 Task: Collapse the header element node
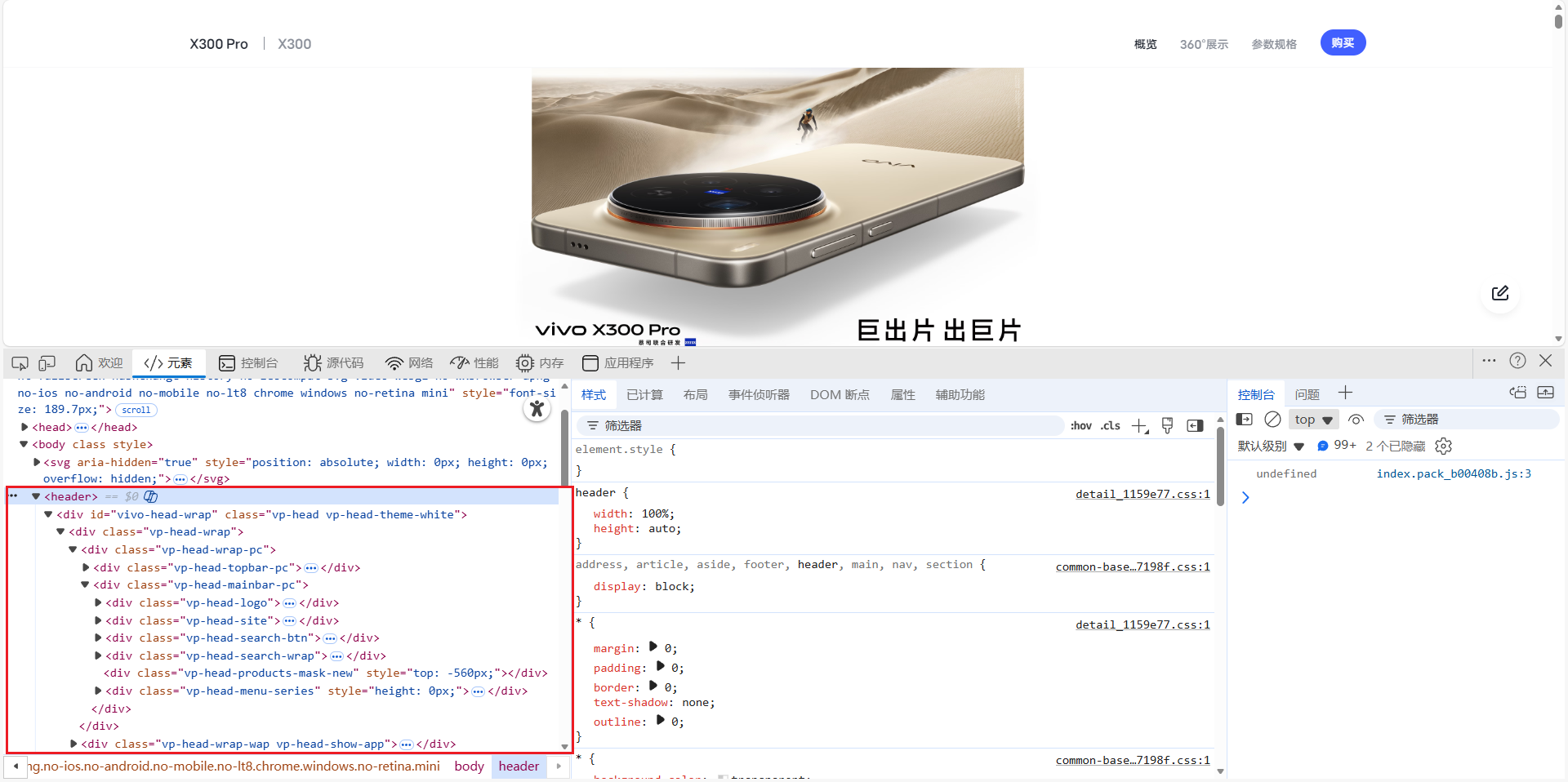click(36, 496)
